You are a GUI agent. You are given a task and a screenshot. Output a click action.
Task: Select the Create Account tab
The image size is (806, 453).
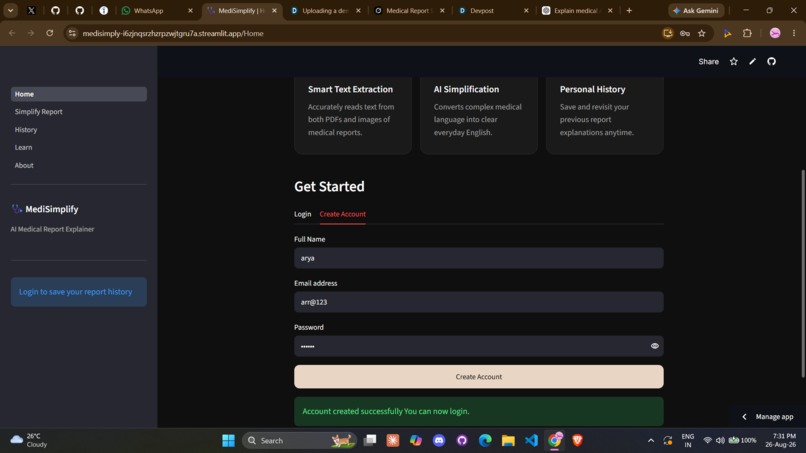tap(342, 214)
